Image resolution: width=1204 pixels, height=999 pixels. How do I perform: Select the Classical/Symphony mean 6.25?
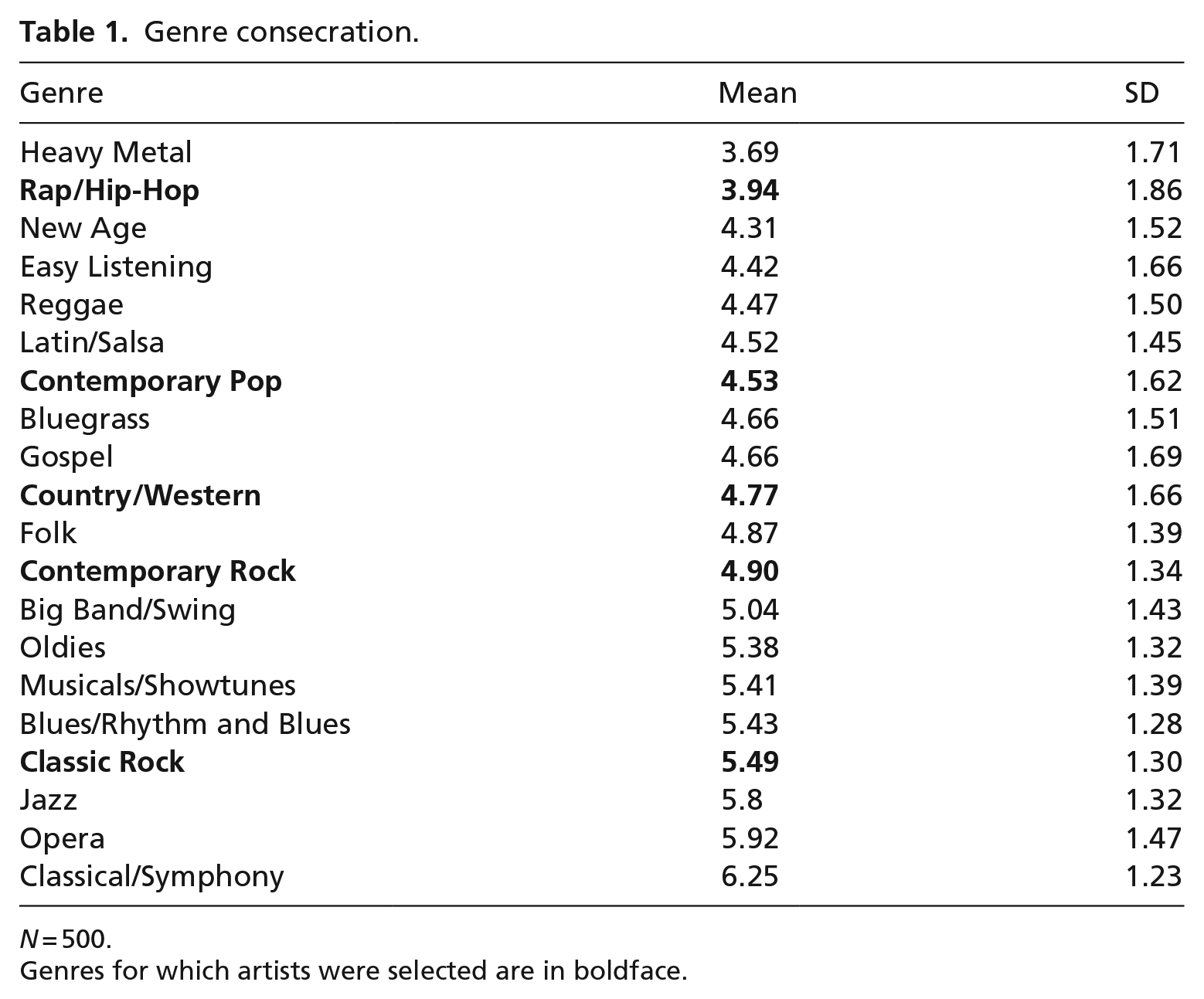tap(749, 876)
